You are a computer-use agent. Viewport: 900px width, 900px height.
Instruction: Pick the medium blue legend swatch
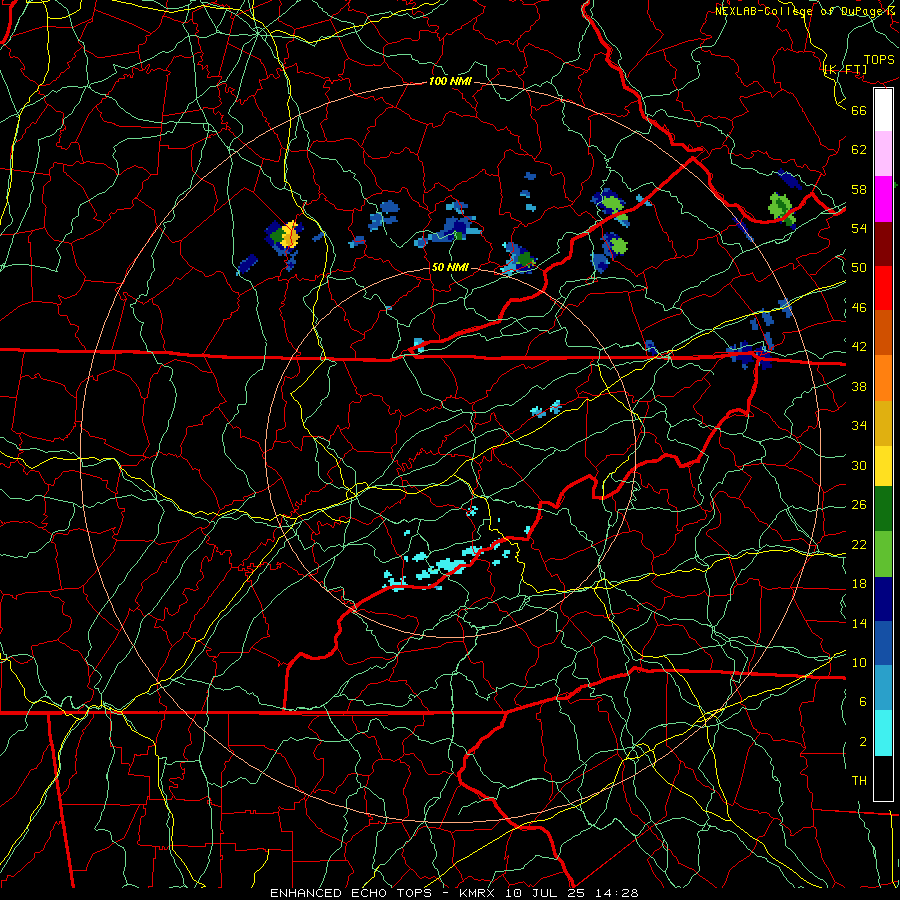point(883,643)
